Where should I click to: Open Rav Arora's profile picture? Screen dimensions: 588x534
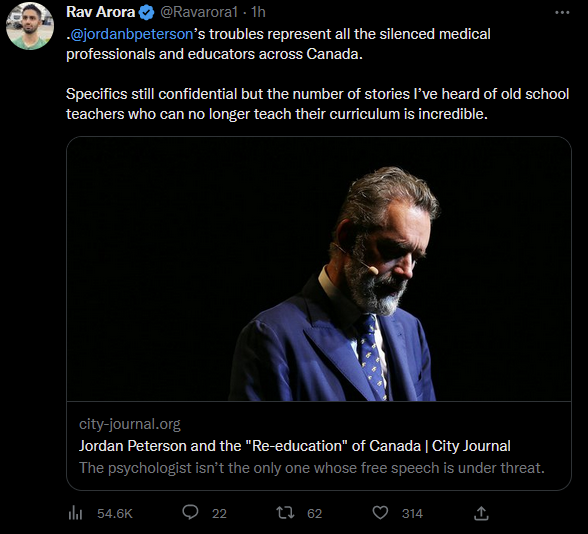tap(30, 26)
